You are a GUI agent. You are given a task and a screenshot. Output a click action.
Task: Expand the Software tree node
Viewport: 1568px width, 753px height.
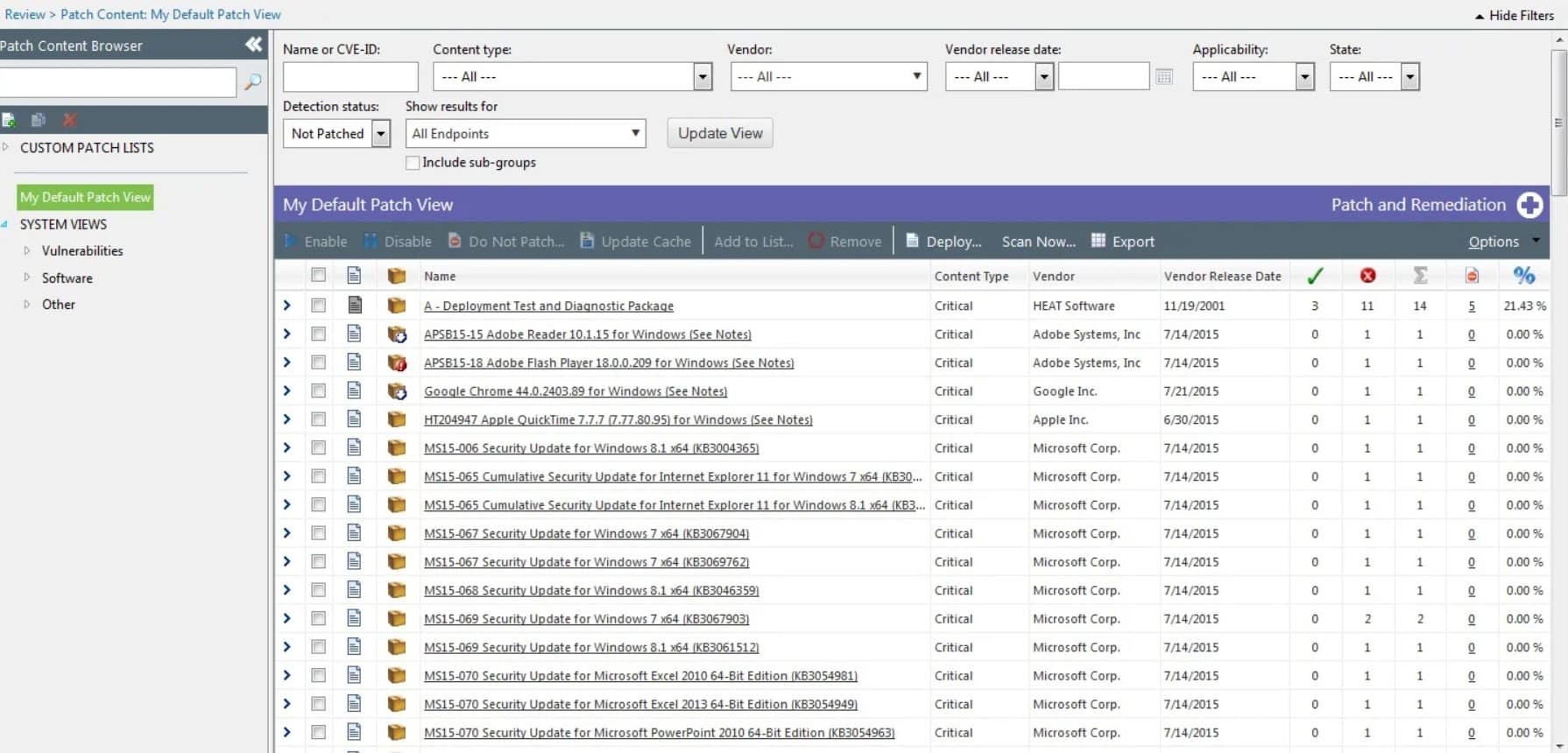[x=27, y=278]
